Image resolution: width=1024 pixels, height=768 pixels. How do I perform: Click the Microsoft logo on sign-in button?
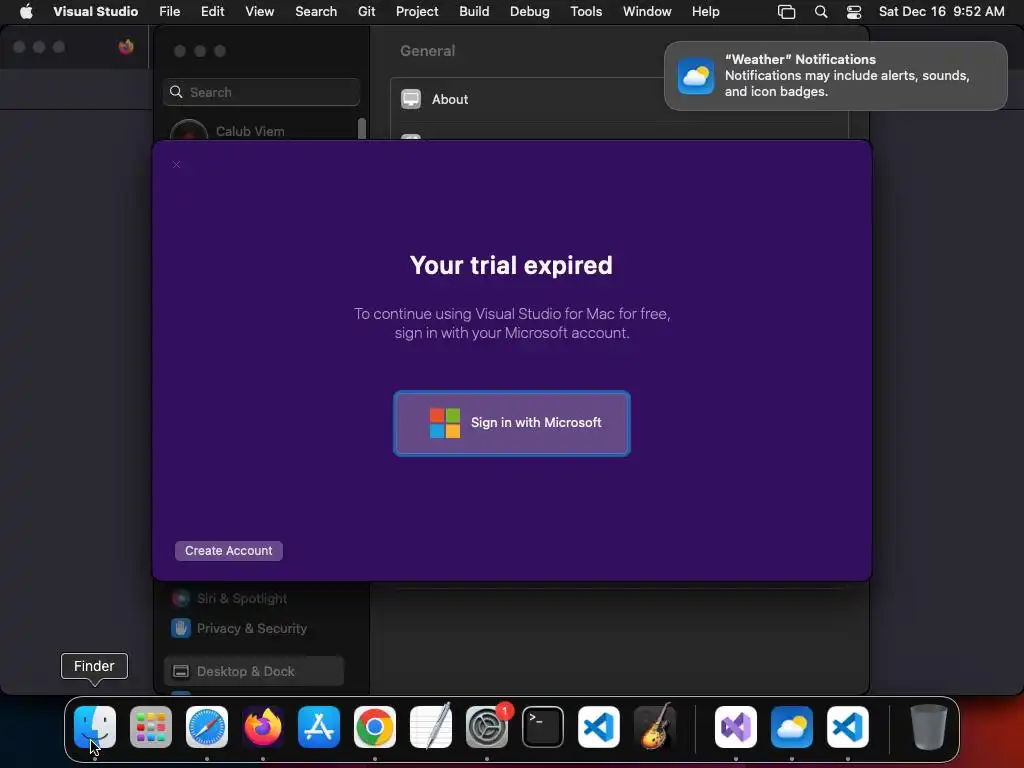tap(445, 423)
